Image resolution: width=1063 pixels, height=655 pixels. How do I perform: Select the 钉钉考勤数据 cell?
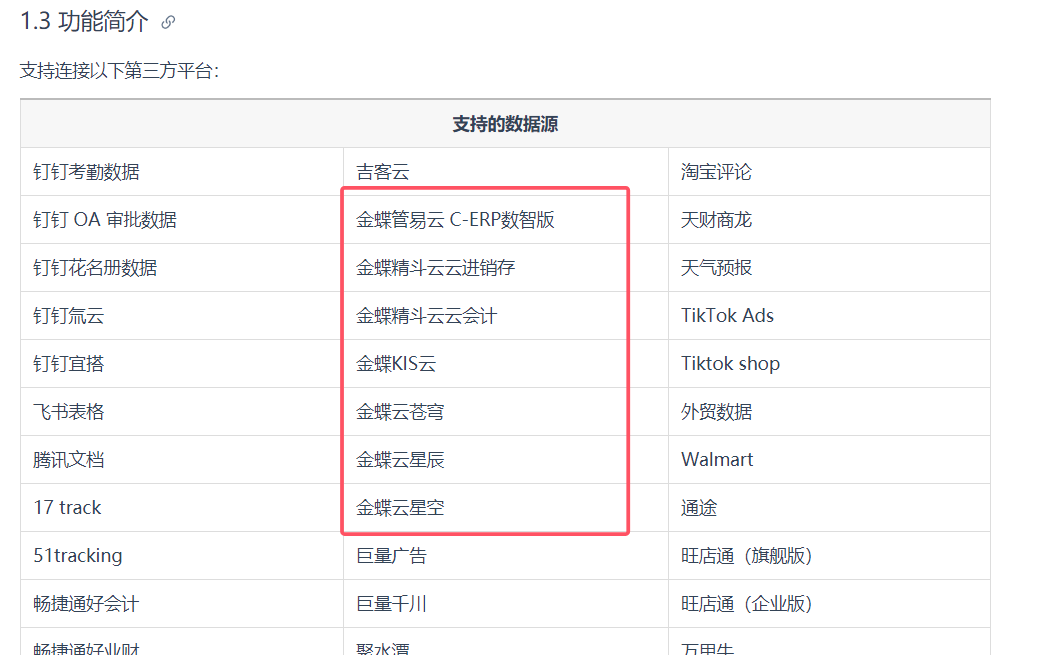pos(182,172)
